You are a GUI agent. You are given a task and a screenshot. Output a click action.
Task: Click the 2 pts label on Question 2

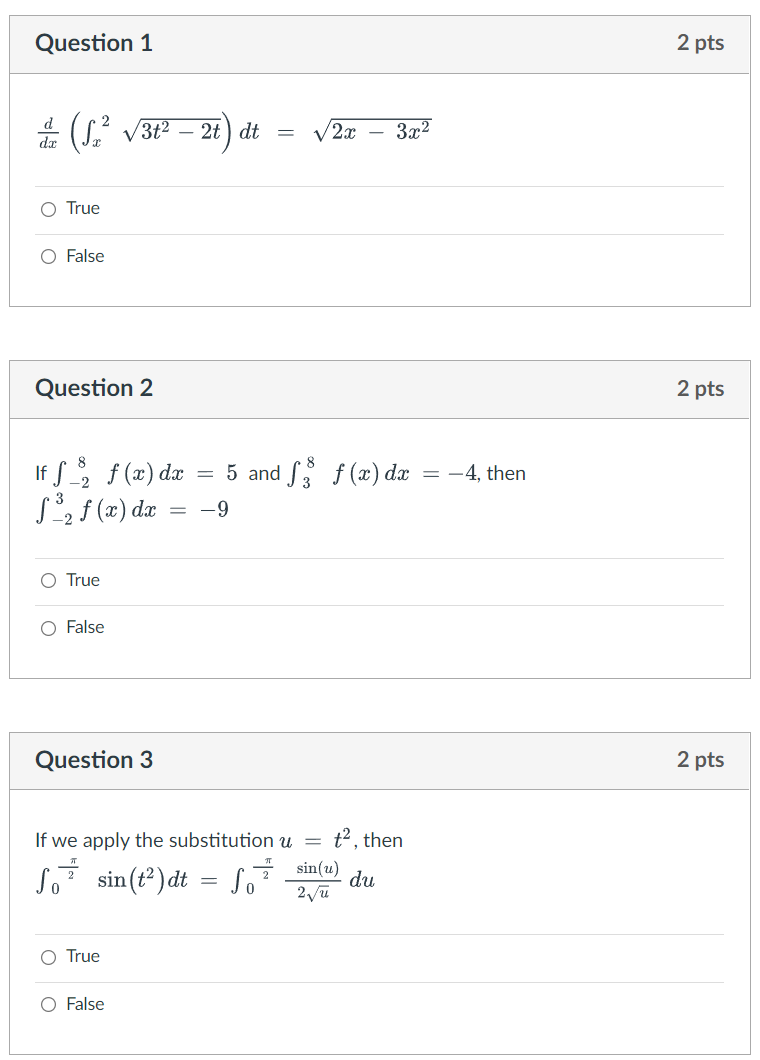click(x=702, y=388)
